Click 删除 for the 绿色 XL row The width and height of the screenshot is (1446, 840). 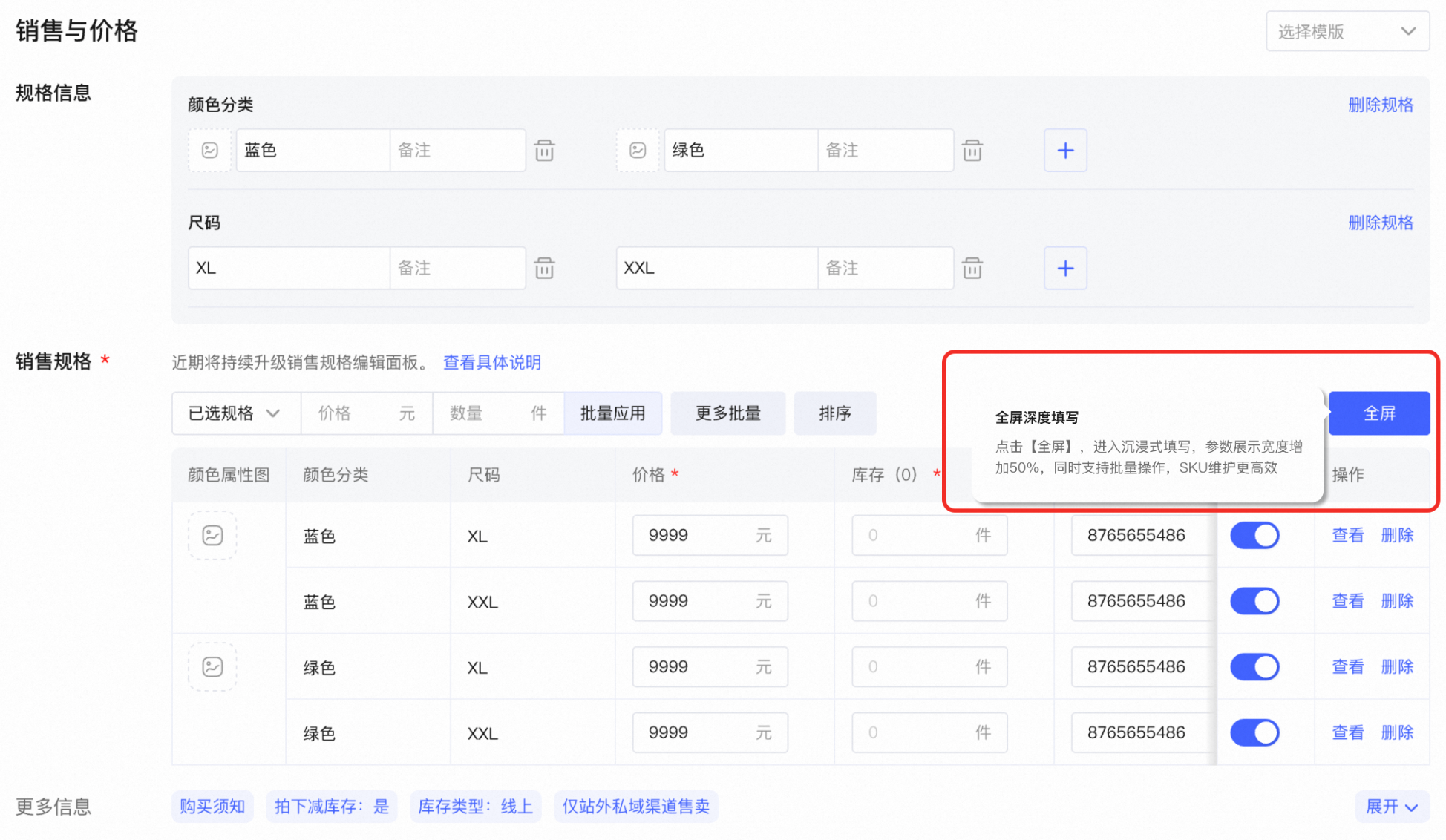click(1397, 666)
